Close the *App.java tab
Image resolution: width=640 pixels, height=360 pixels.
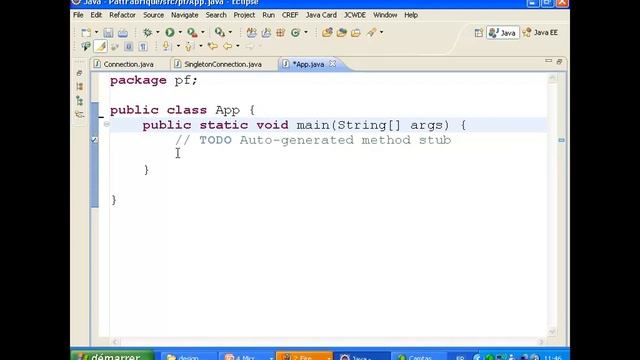point(333,64)
